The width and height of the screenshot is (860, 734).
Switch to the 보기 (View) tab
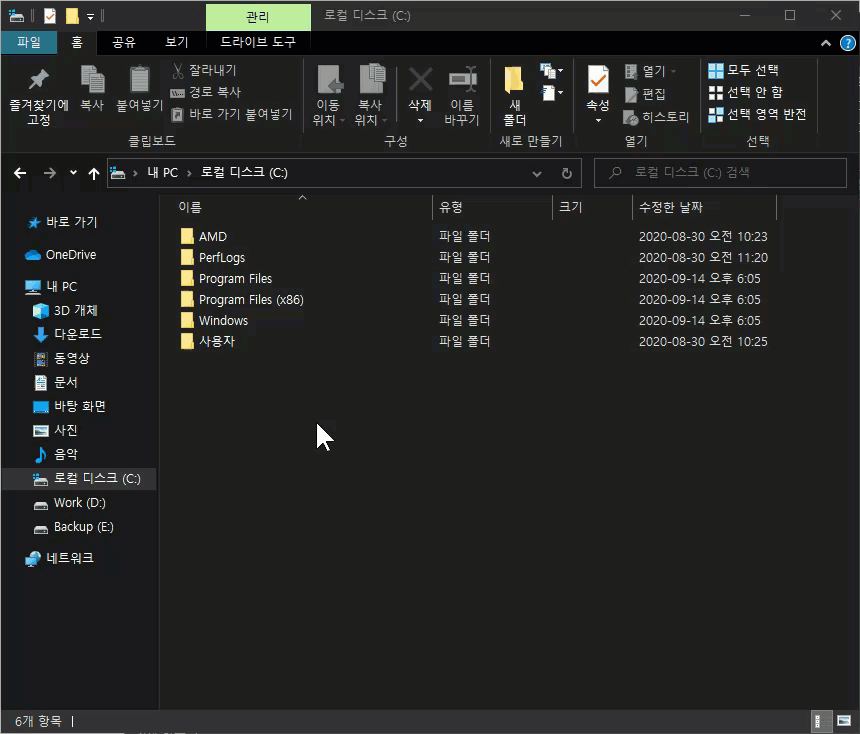coord(177,42)
